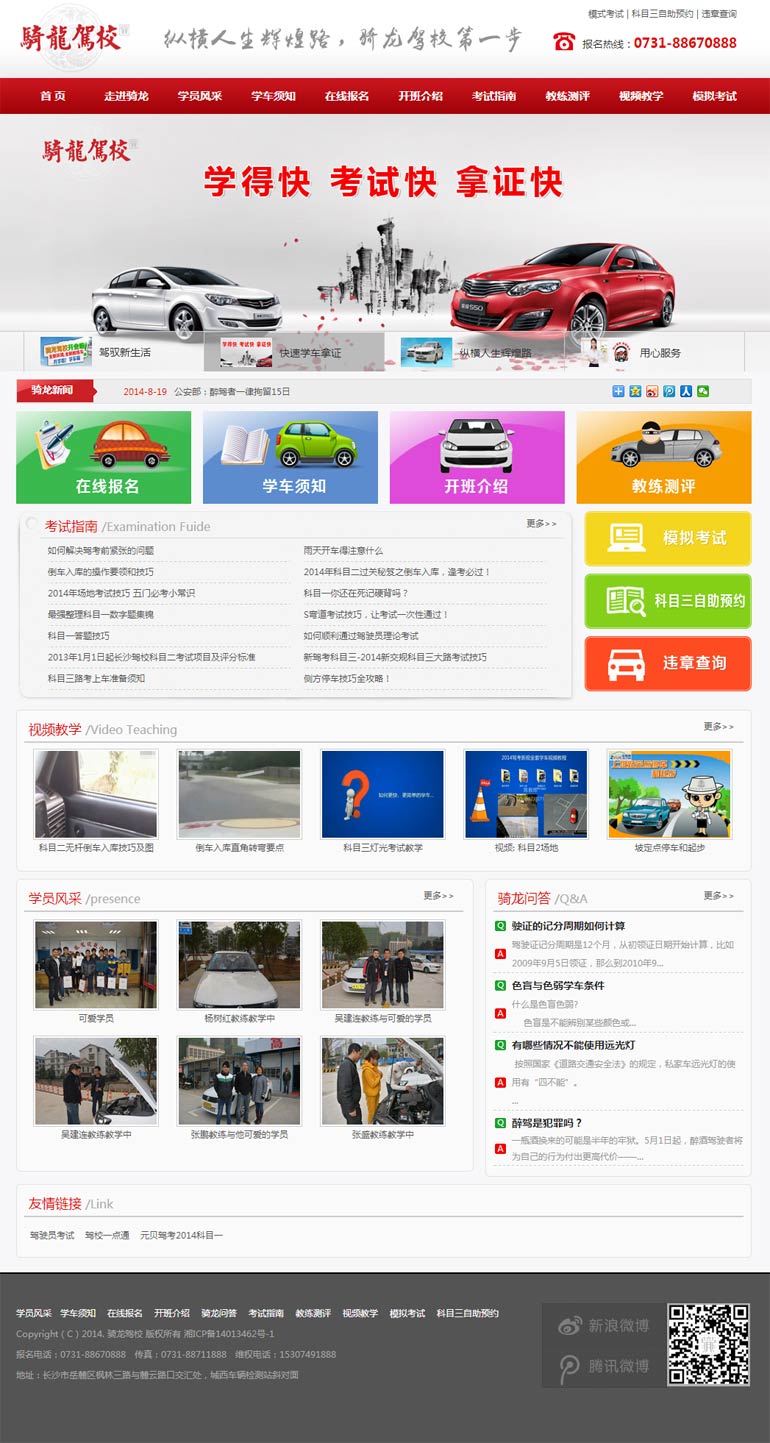Expand 更多 in the 骑龙问答 section

coord(718,896)
